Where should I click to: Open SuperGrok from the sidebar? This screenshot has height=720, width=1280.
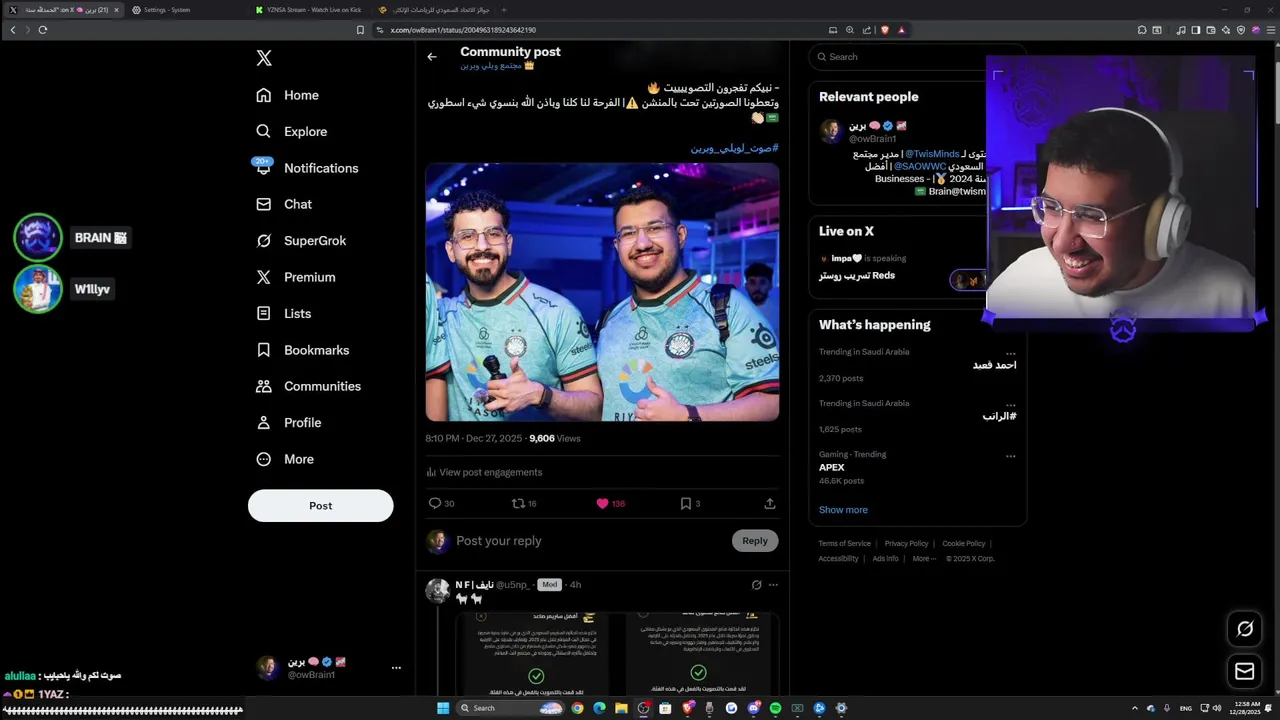click(301, 241)
